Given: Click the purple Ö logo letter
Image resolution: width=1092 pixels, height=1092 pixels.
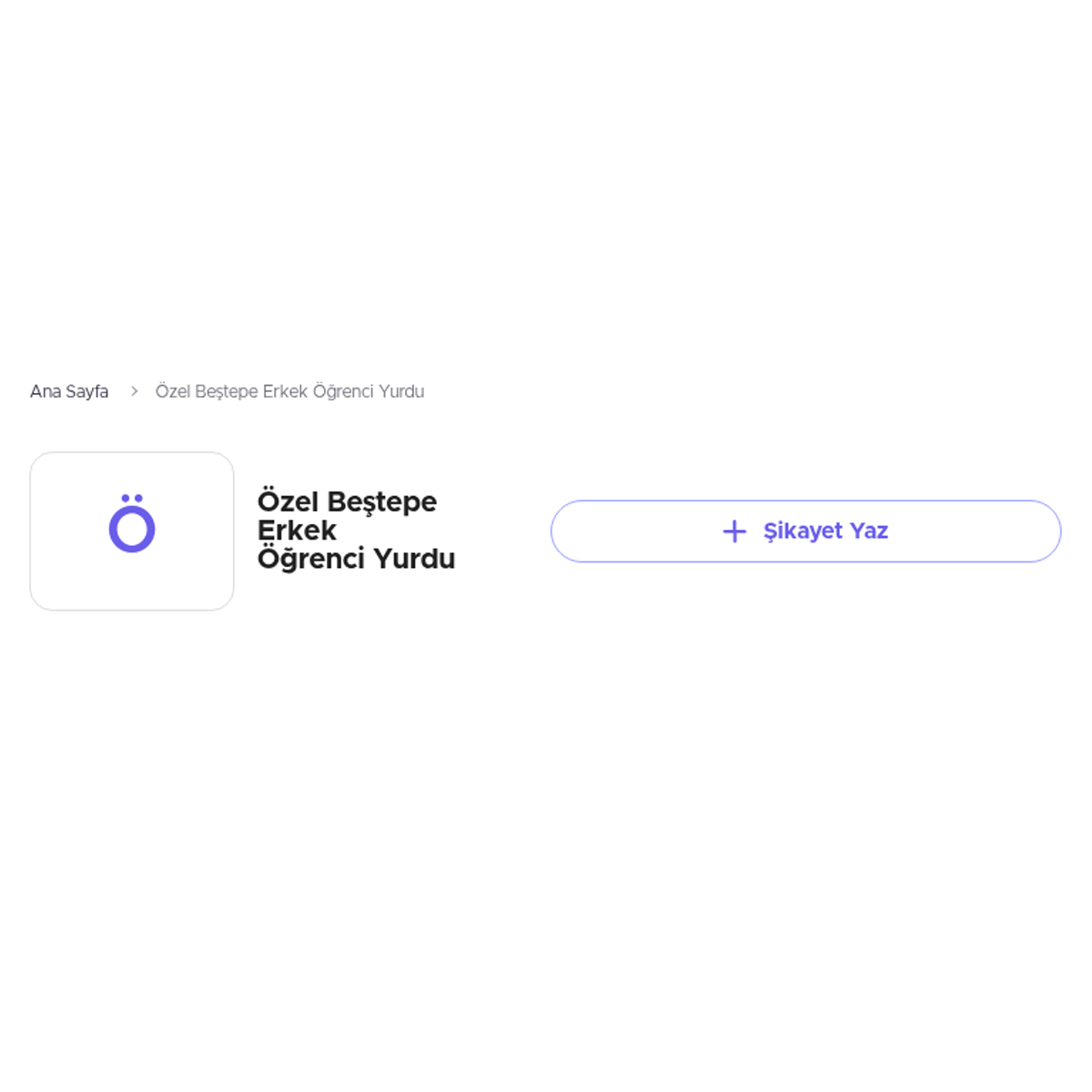Looking at the screenshot, I should tap(132, 523).
